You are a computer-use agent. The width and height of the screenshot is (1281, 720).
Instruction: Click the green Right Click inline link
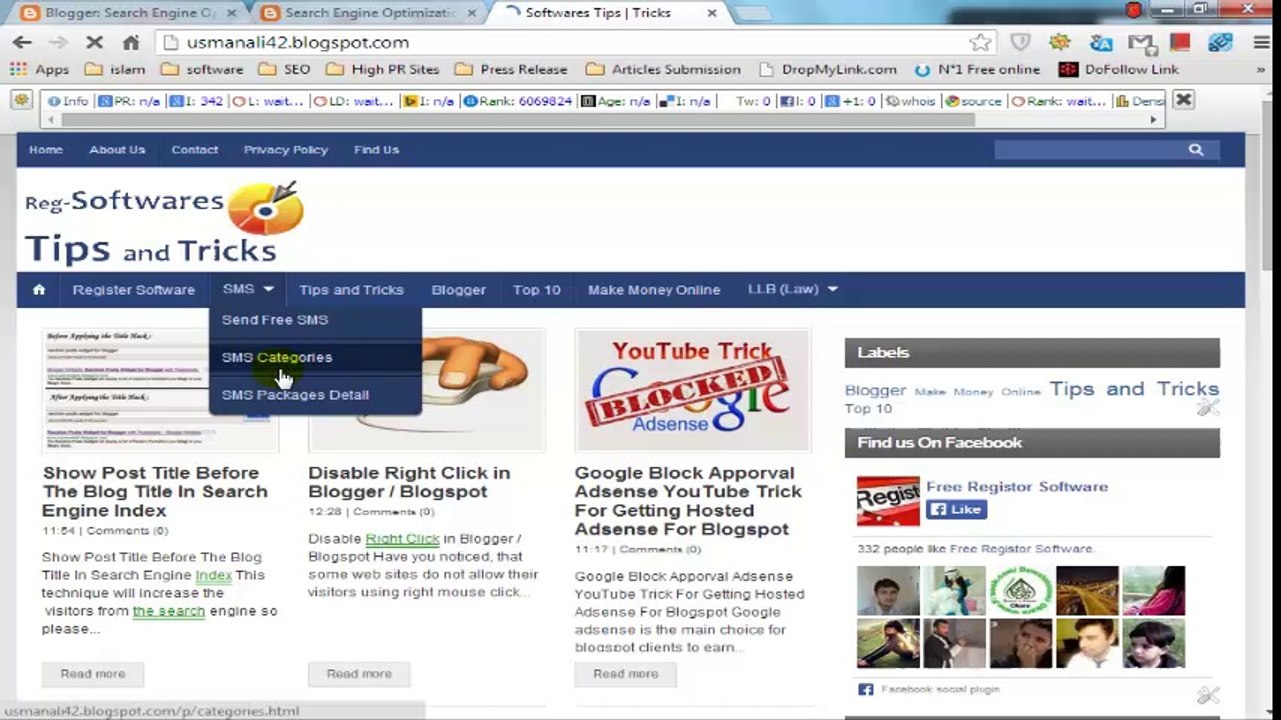point(402,539)
